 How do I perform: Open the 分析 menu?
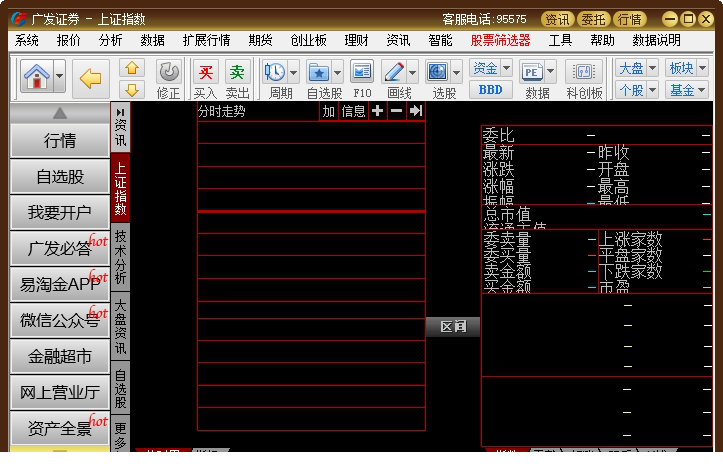[111, 41]
